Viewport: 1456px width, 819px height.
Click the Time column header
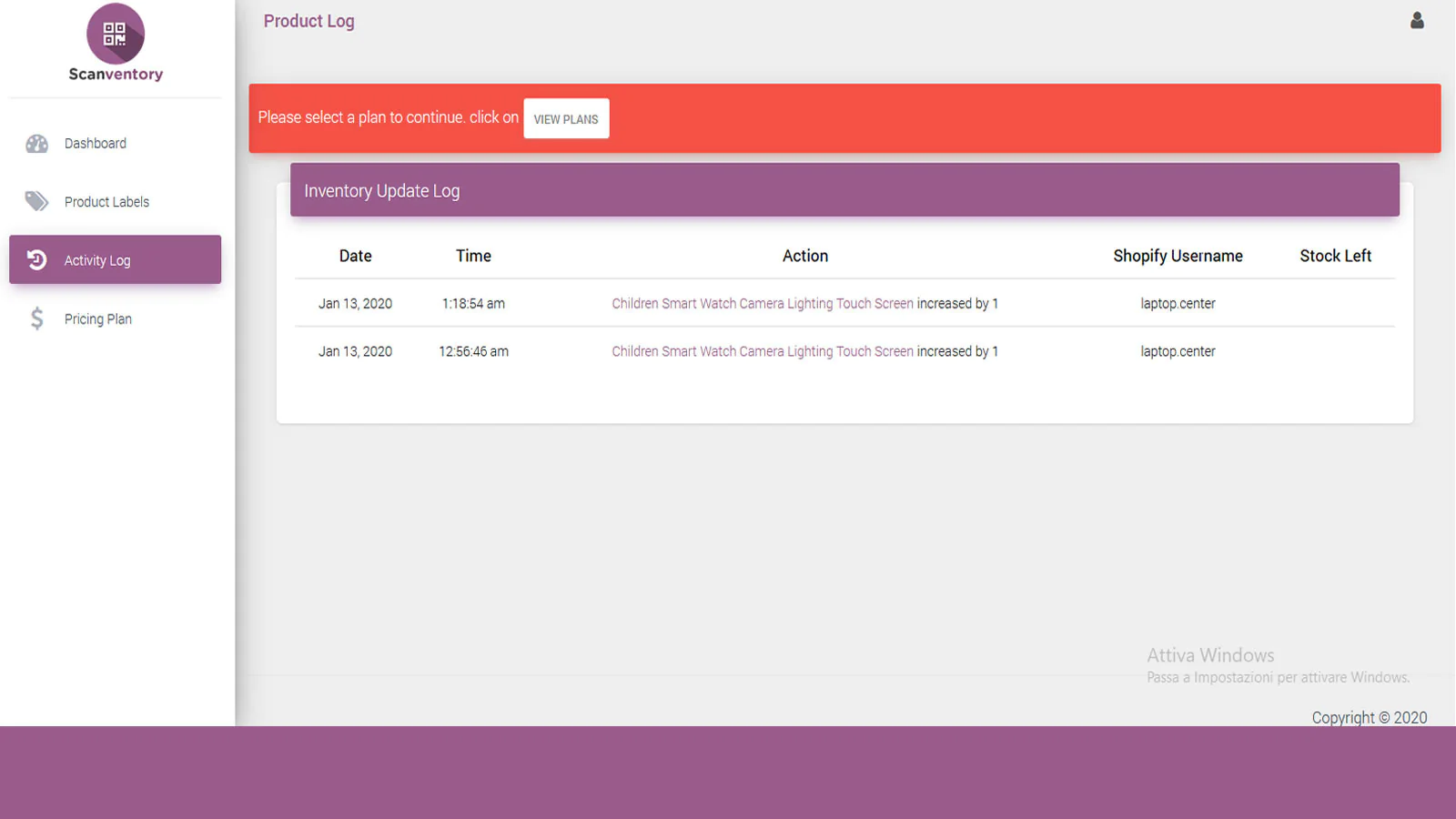click(x=473, y=256)
